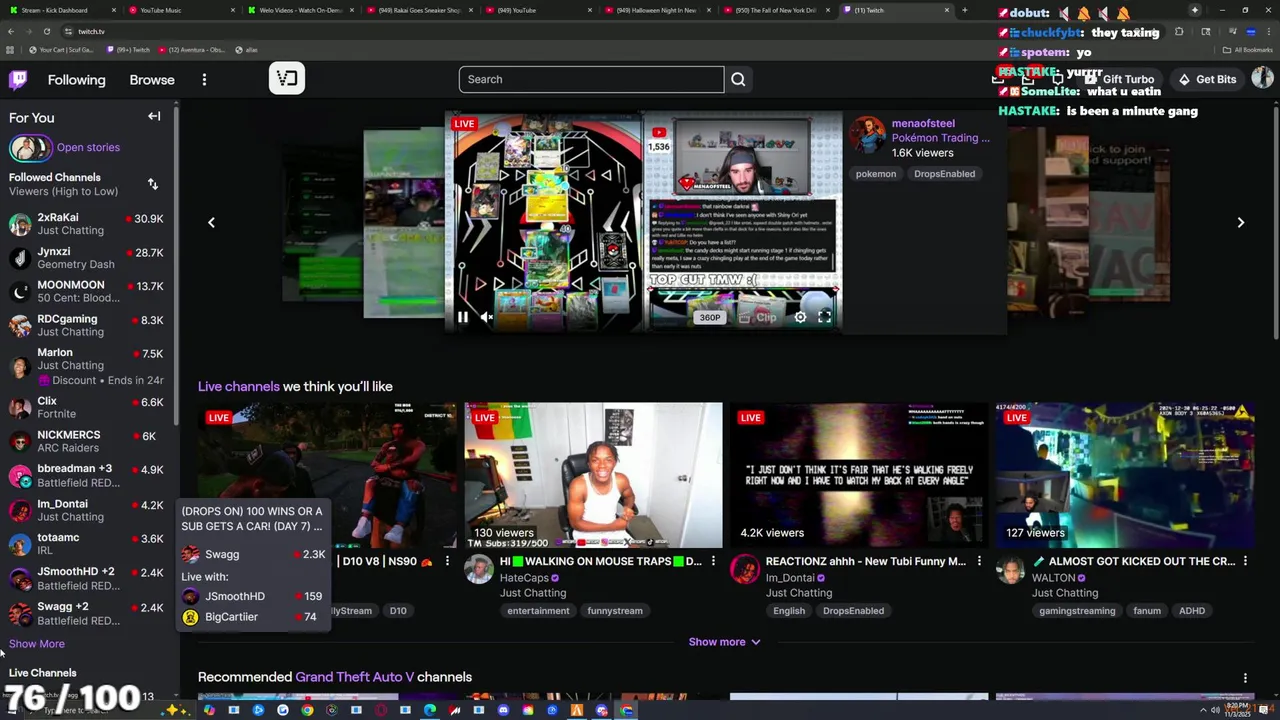Expand sidebar Show More channels

point(37,644)
